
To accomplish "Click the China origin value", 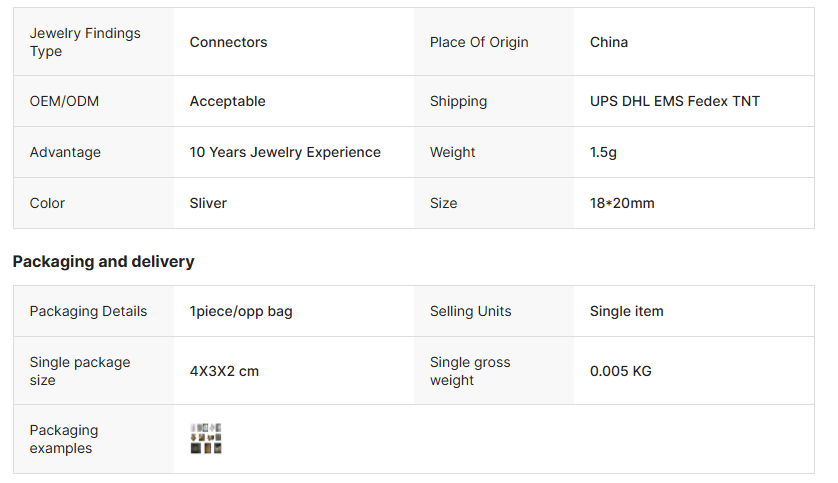I will point(609,42).
